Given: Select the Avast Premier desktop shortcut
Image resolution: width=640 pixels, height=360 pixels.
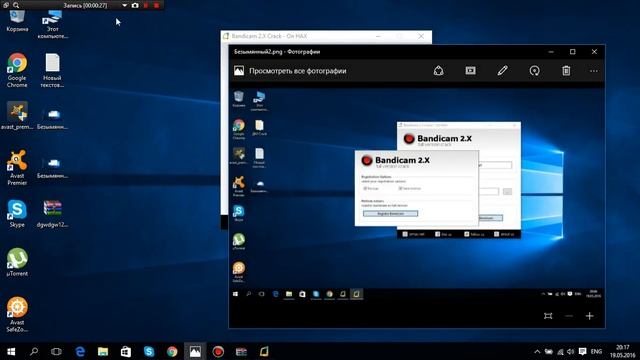Looking at the screenshot, I should [17, 168].
